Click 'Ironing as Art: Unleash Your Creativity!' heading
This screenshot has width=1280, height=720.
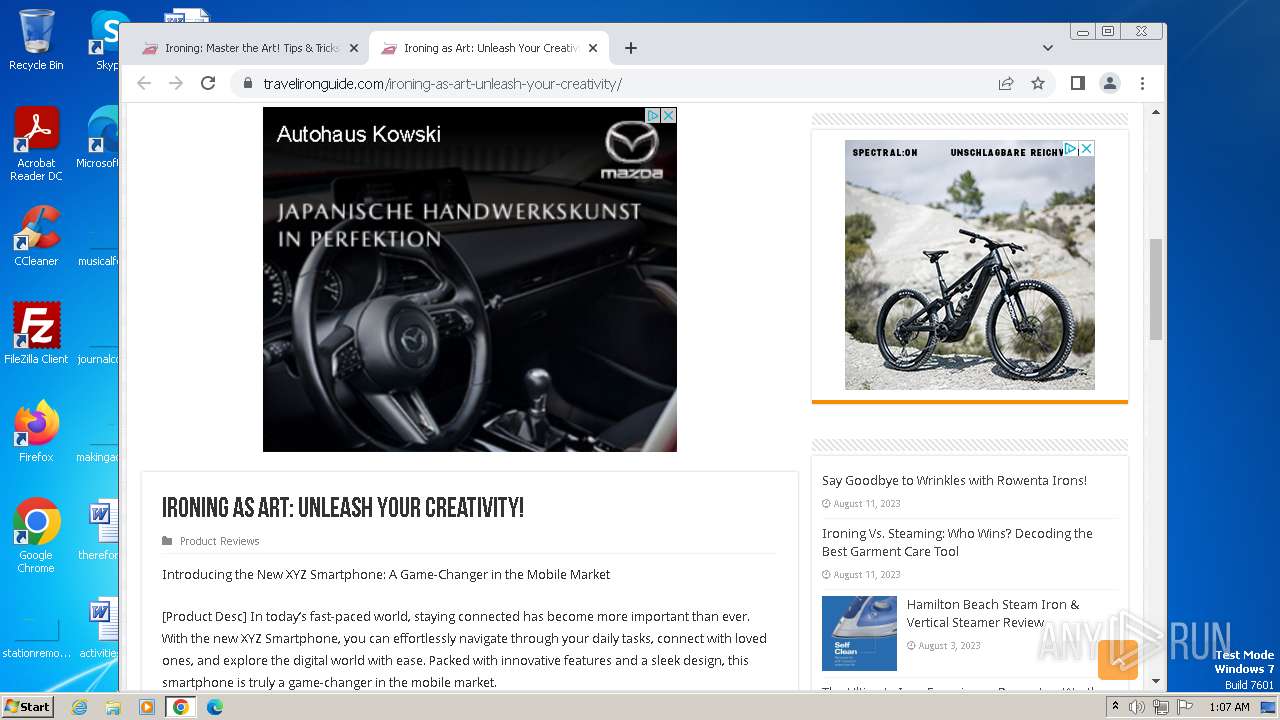343,508
